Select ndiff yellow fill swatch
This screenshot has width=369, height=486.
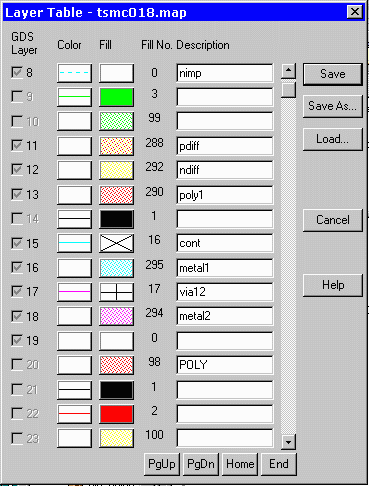pyautogui.click(x=116, y=170)
